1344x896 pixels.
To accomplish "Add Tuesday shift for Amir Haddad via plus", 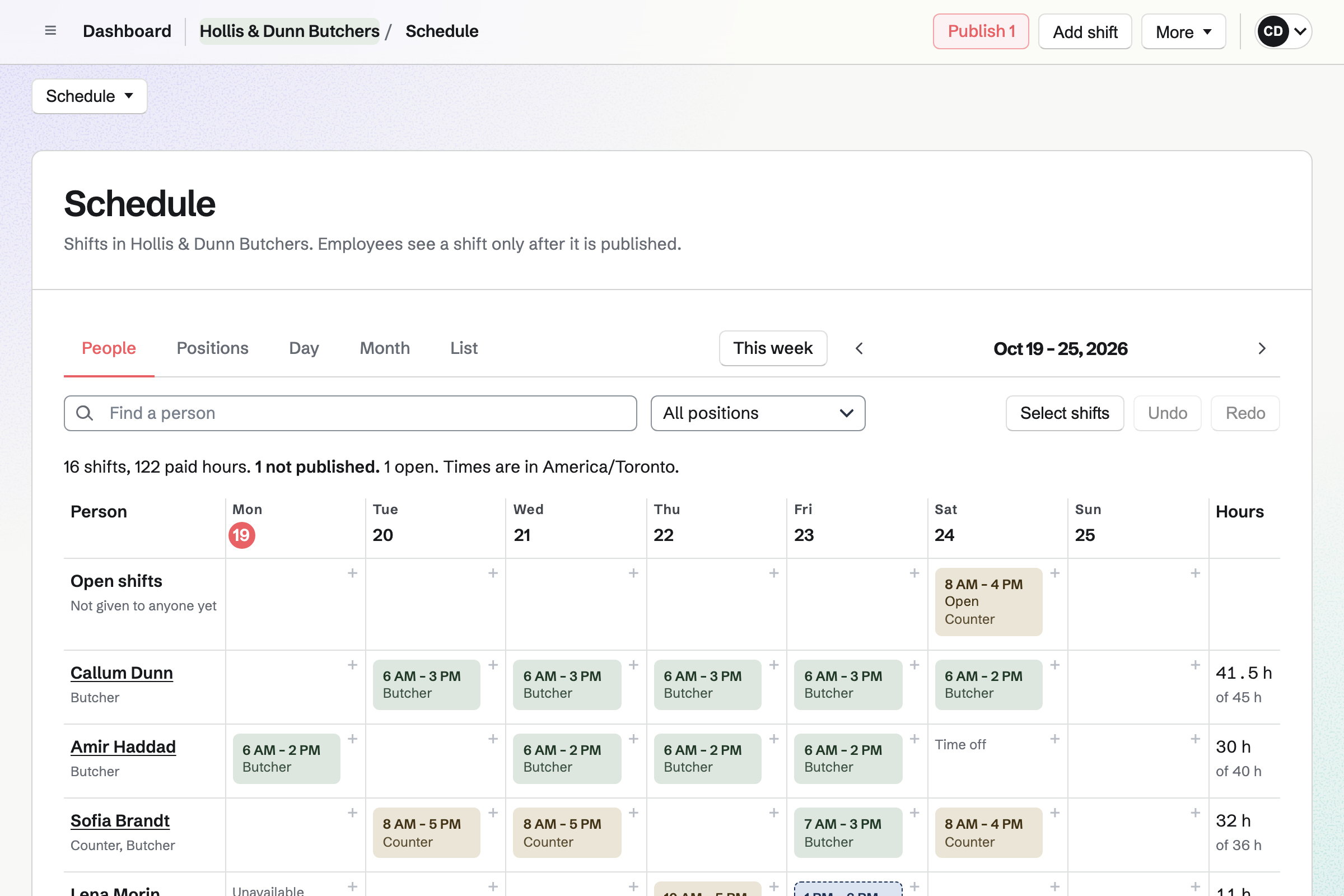I will [493, 739].
